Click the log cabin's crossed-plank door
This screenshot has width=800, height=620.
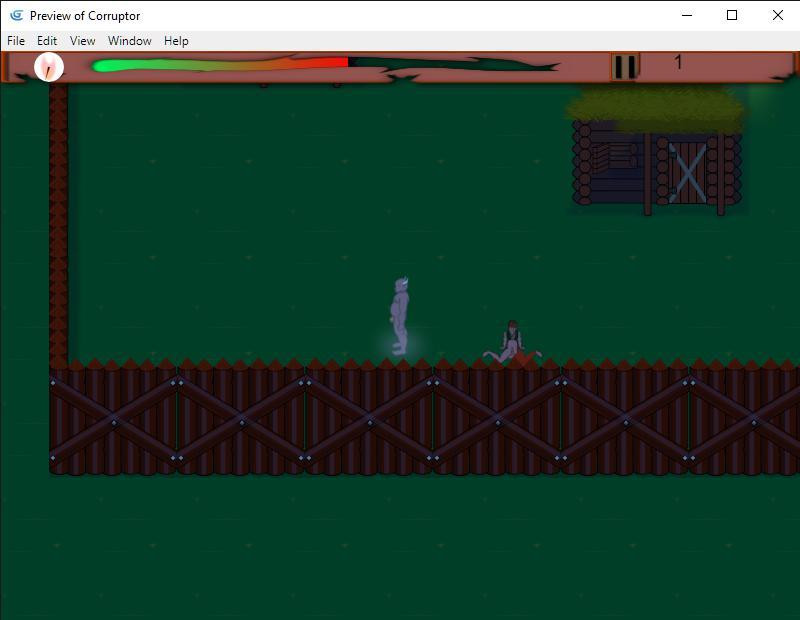click(x=687, y=172)
